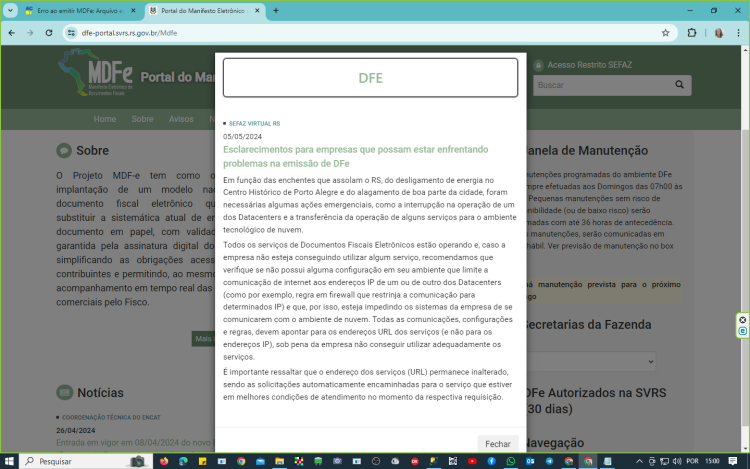Reload the page in Chrome
The width and height of the screenshot is (750, 469).
[49, 33]
